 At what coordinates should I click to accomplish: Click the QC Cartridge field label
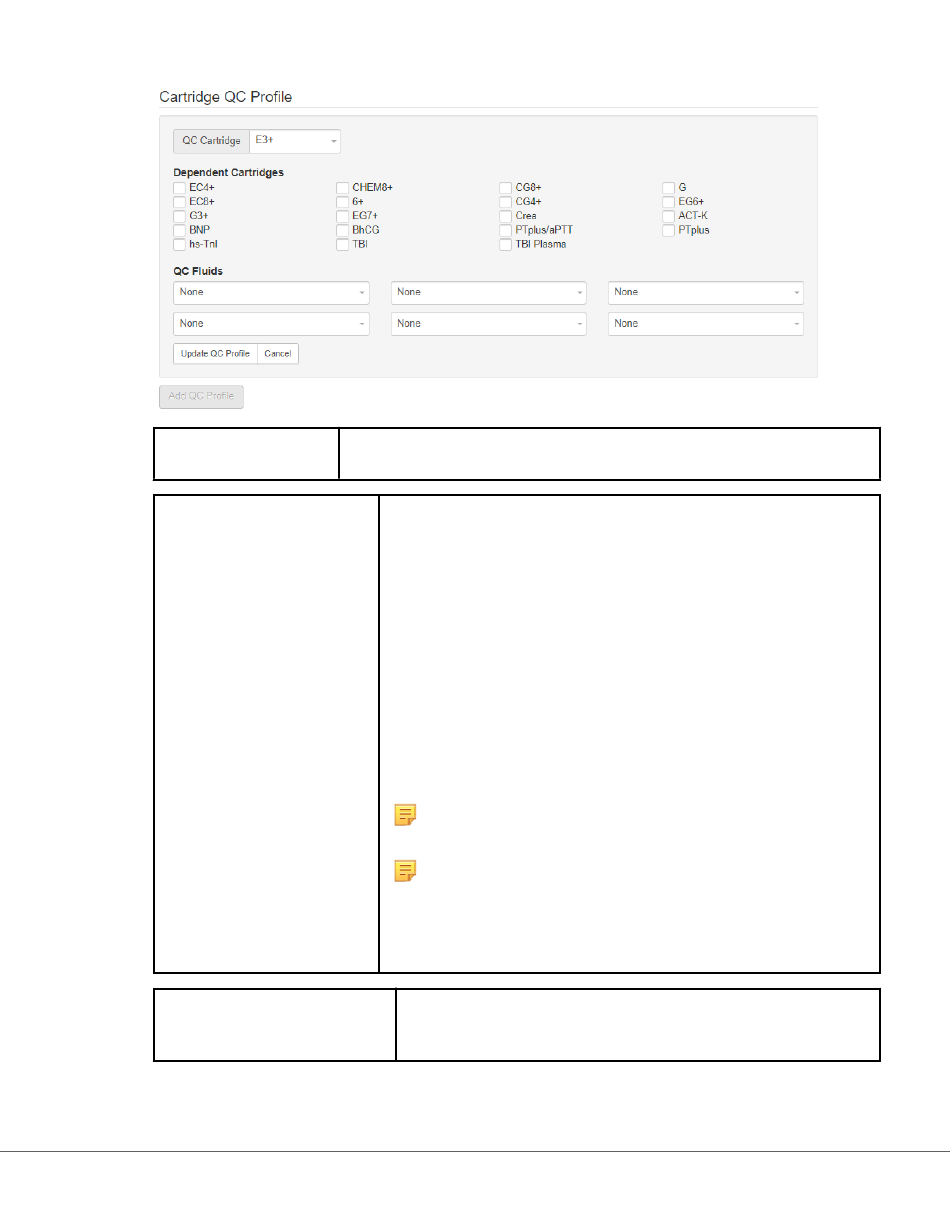coord(211,141)
